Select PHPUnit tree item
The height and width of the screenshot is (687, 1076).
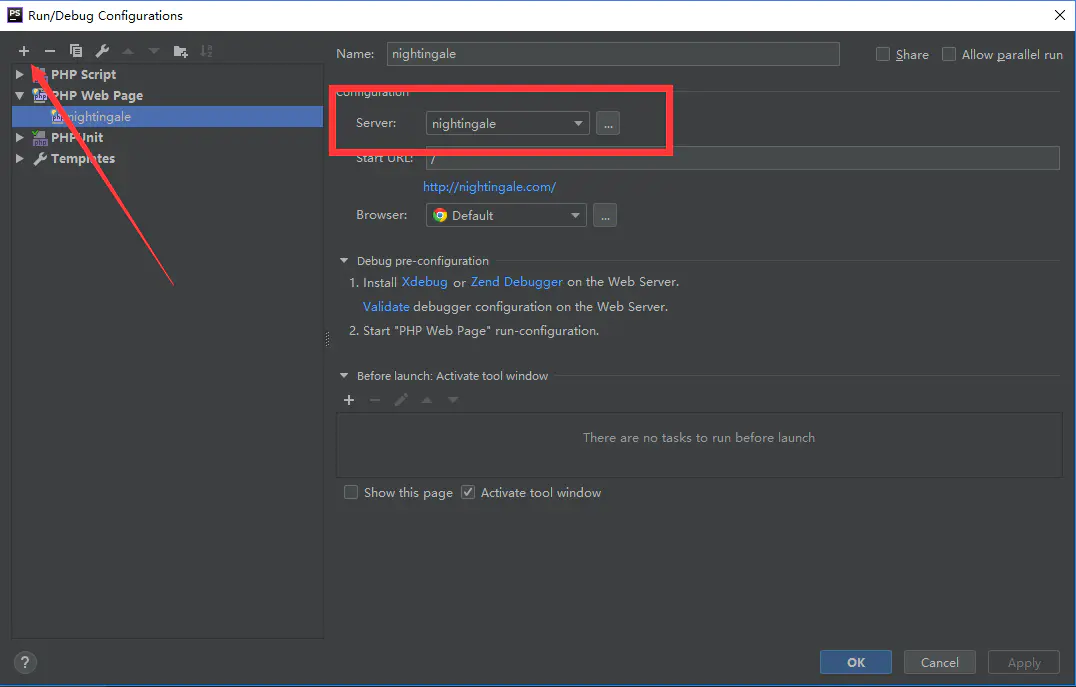[x=77, y=137]
